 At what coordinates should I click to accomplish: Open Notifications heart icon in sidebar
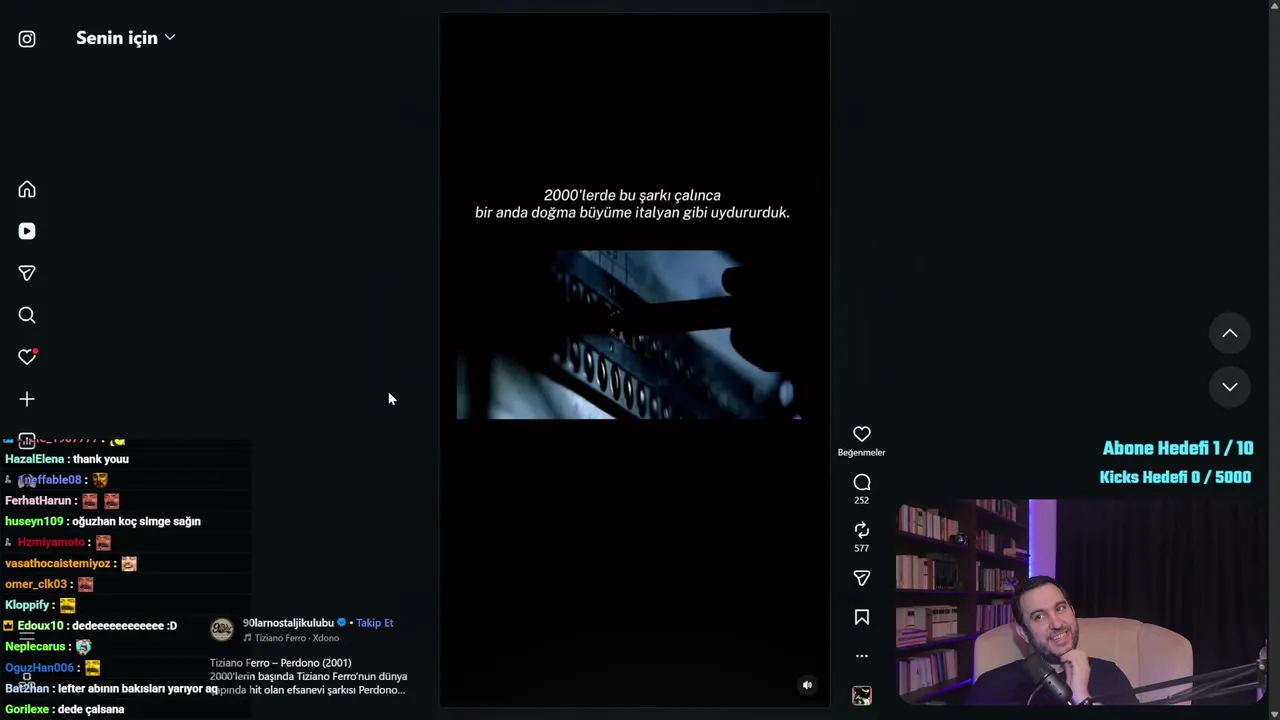coord(27,357)
